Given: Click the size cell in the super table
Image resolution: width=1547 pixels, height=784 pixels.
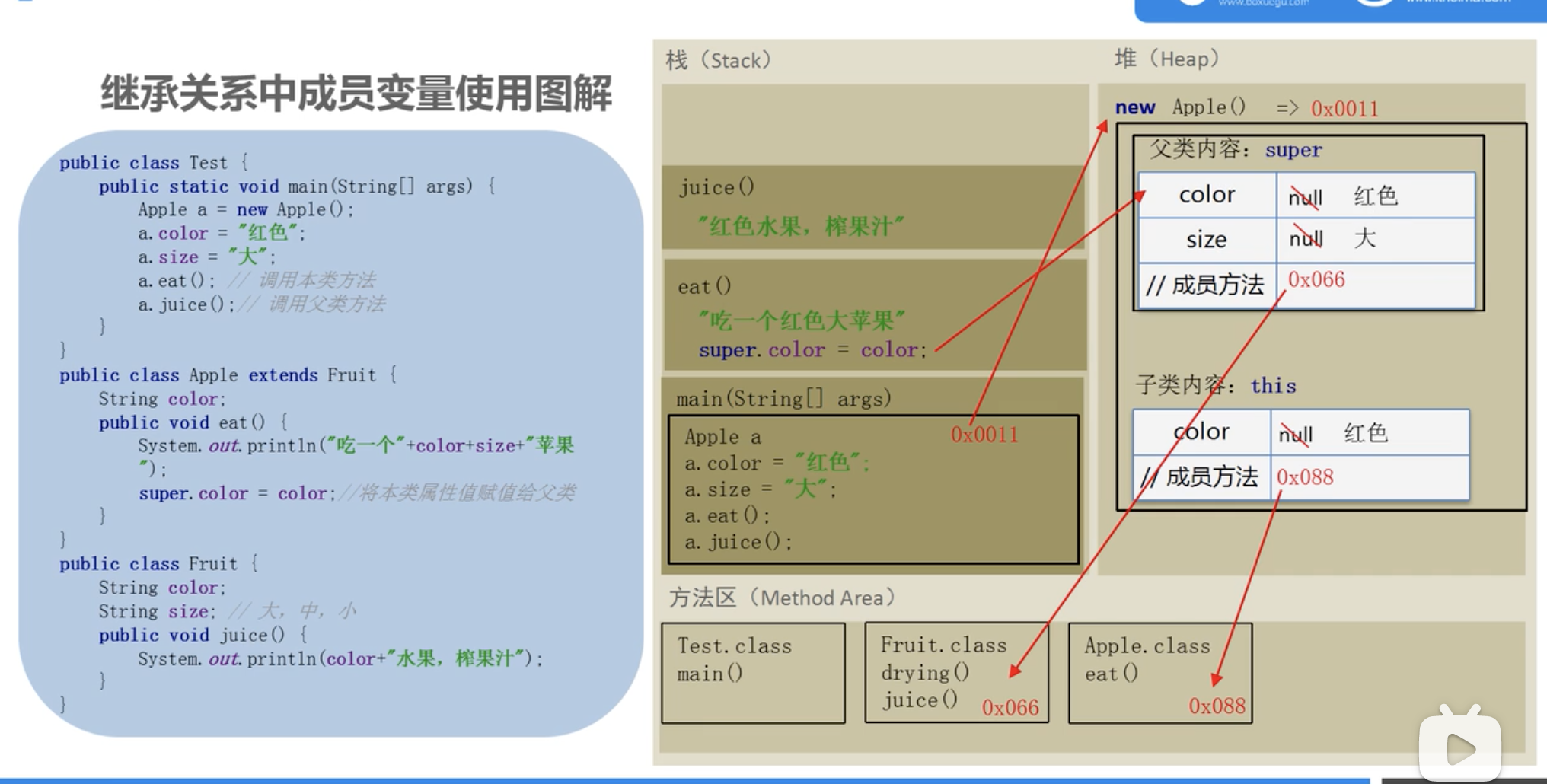Looking at the screenshot, I should (x=1207, y=240).
